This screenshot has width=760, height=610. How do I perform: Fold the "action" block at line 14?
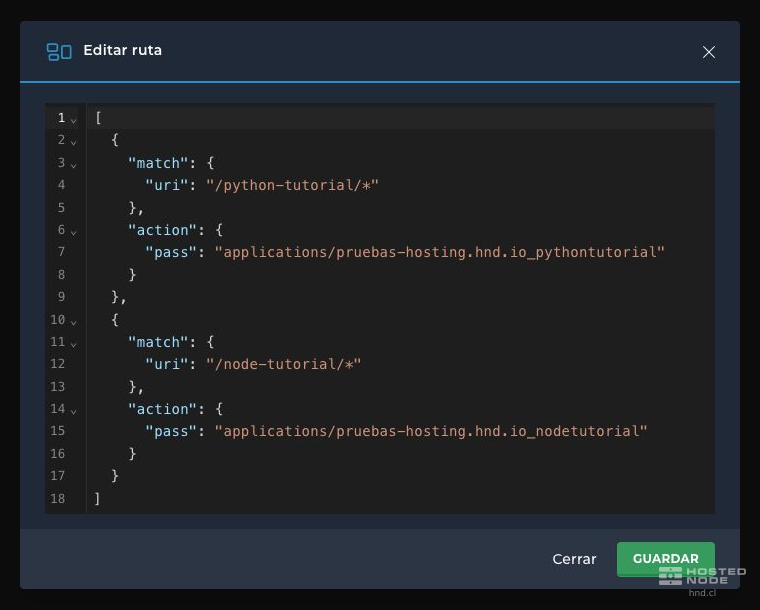tap(73, 411)
